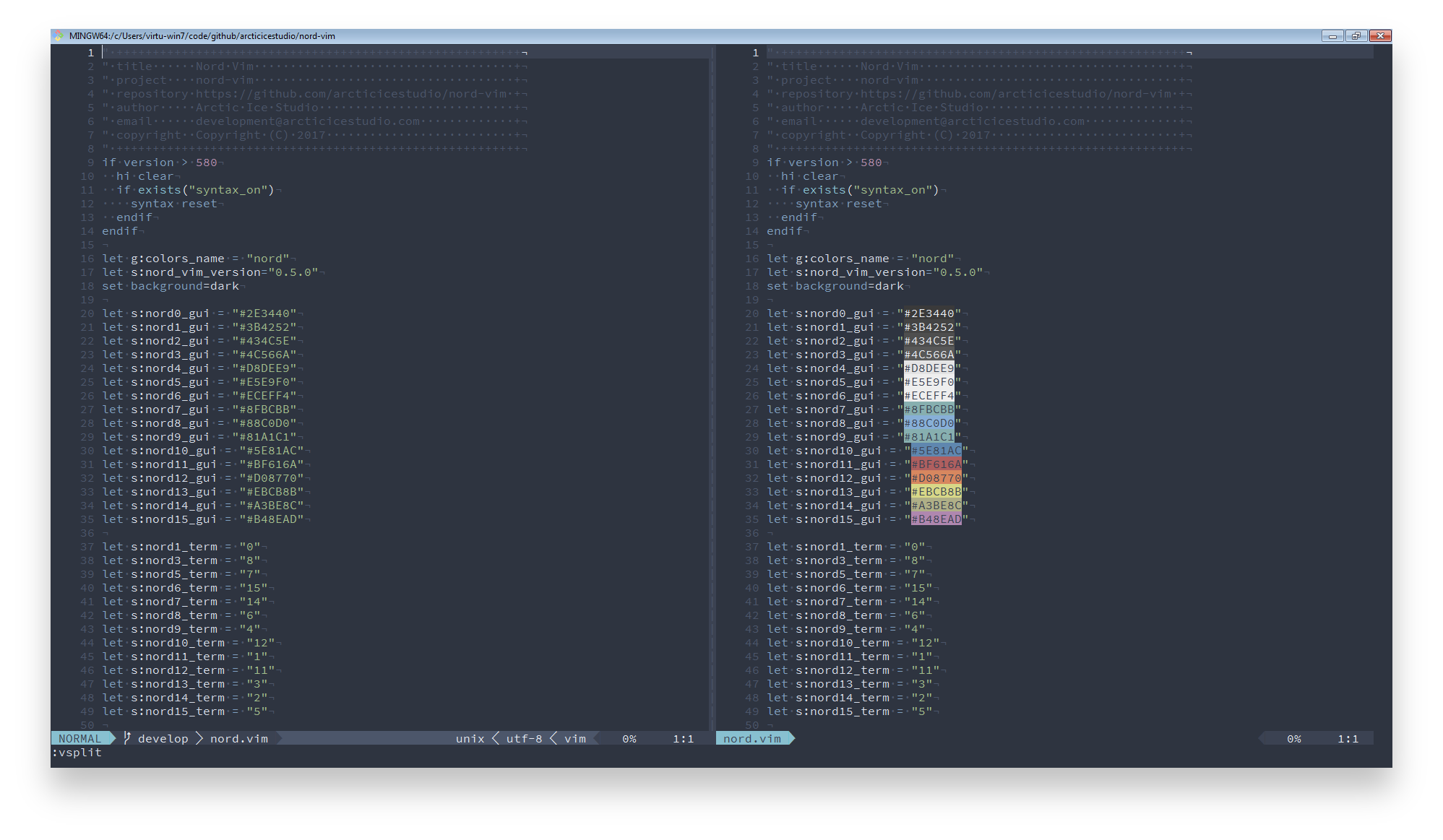
Task: Minimize the MINGW64 terminal window
Action: pos(1332,36)
